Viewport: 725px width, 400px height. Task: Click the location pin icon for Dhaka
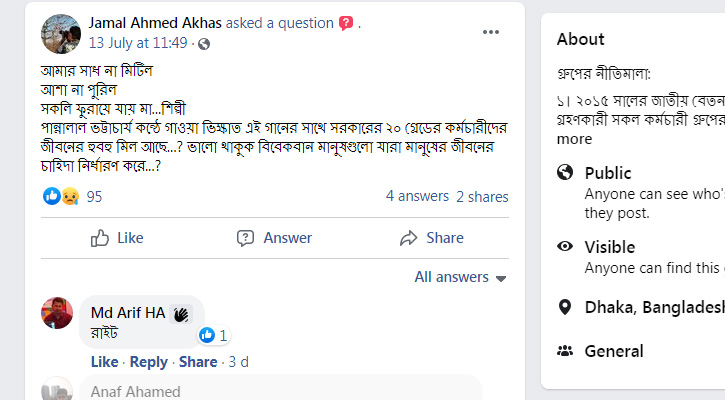pyautogui.click(x=565, y=307)
